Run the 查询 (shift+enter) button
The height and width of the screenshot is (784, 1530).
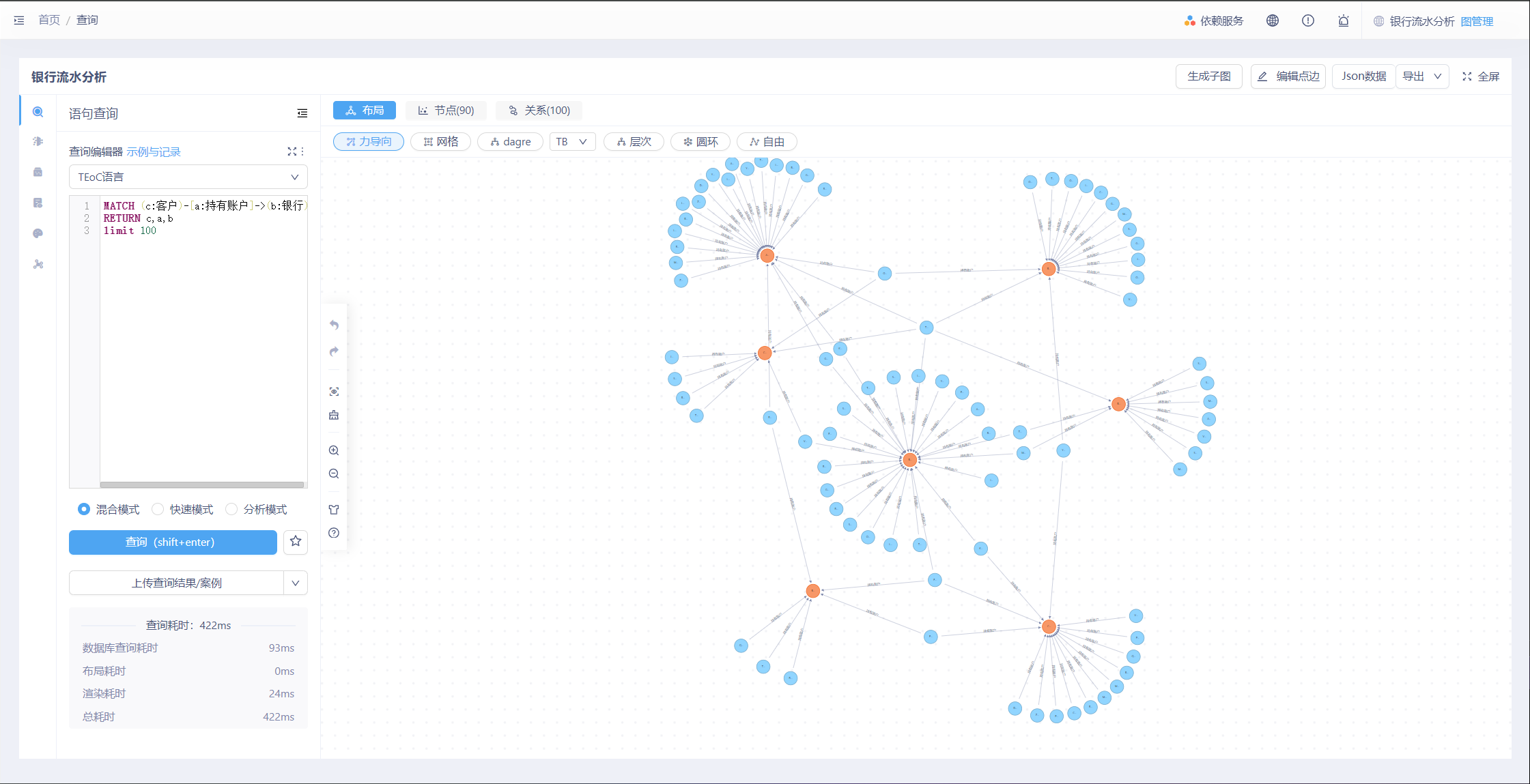click(x=173, y=542)
